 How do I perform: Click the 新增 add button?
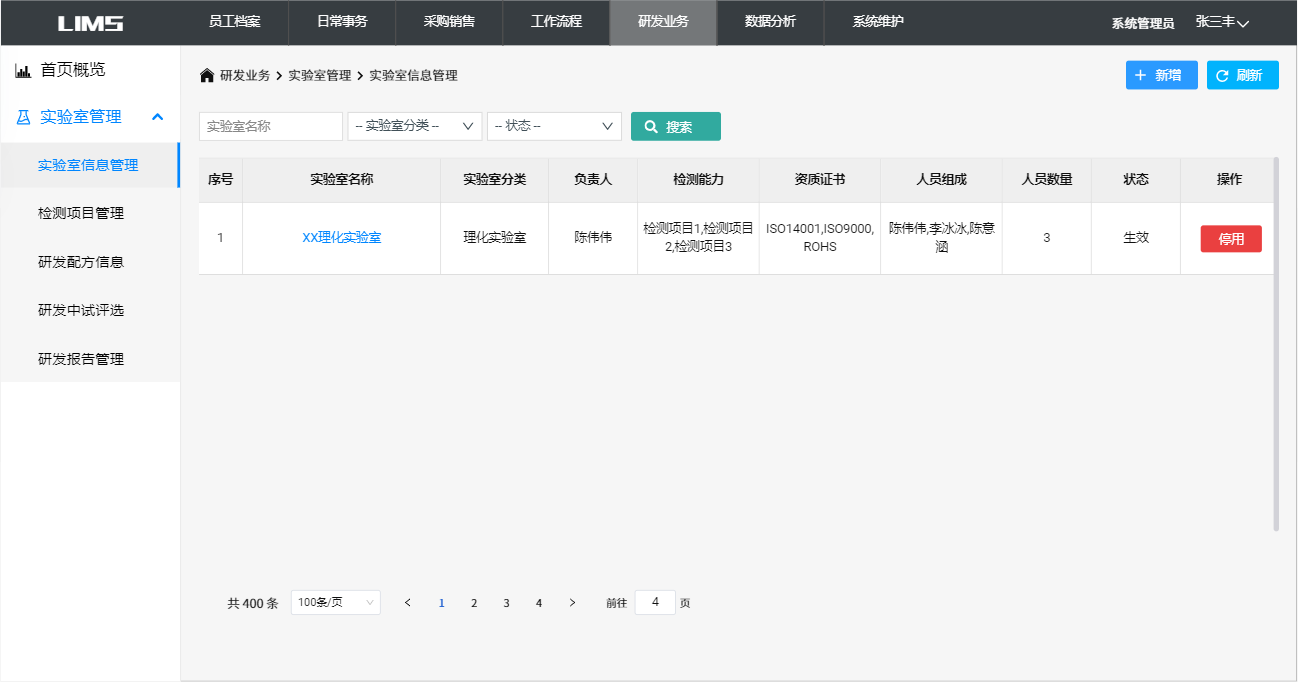pos(1161,75)
